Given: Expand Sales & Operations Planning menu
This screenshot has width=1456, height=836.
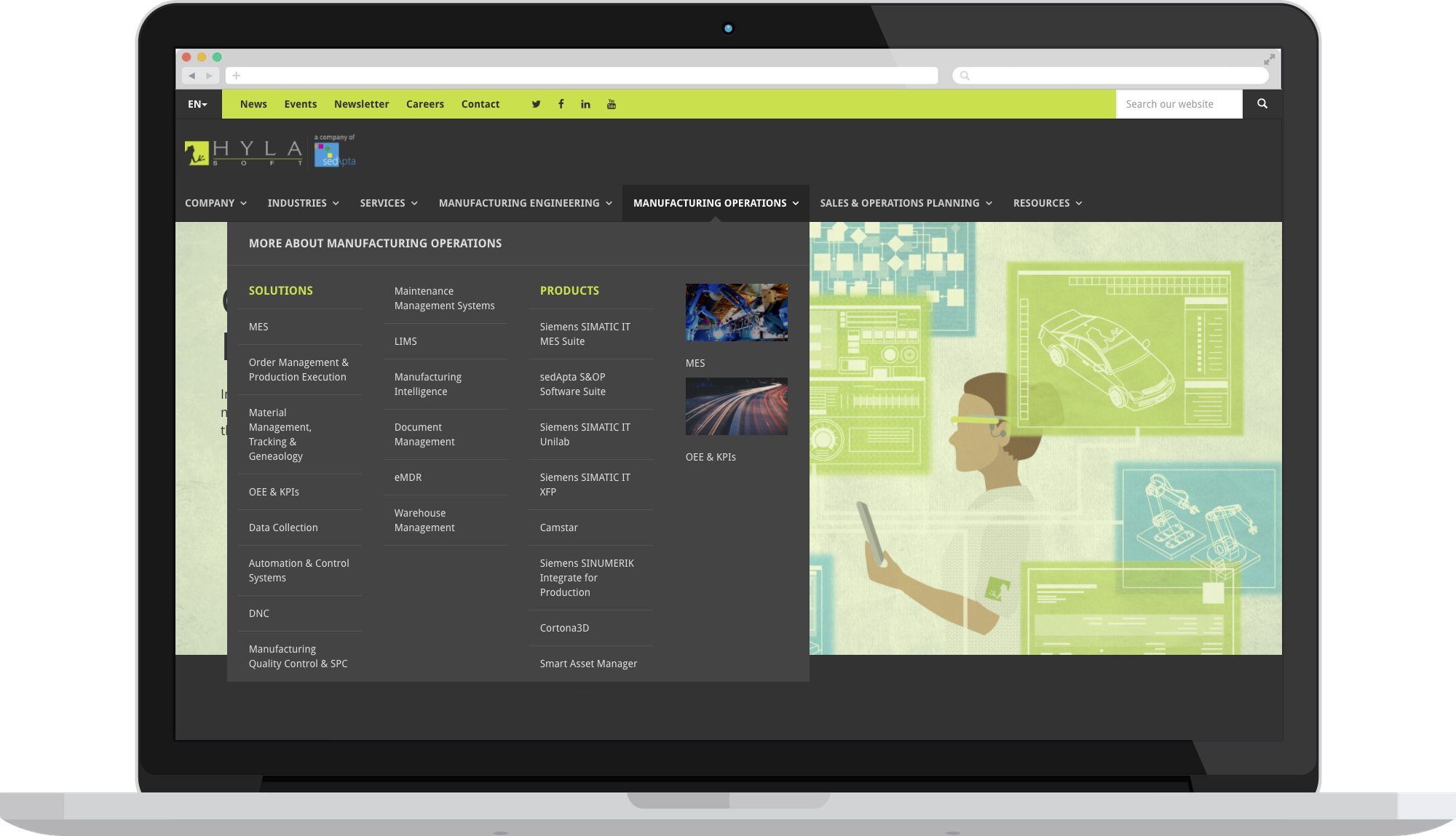Looking at the screenshot, I should (x=906, y=203).
